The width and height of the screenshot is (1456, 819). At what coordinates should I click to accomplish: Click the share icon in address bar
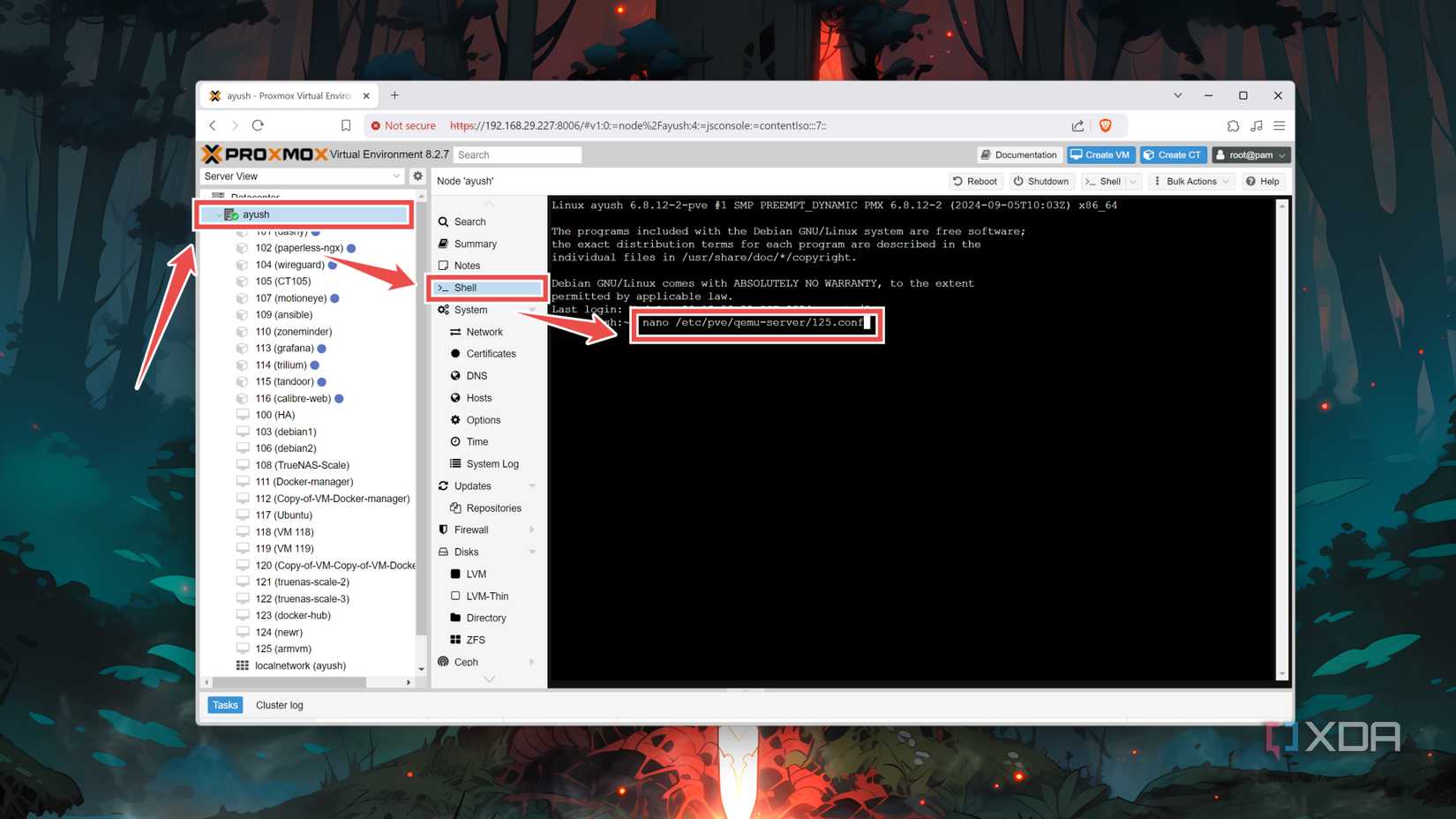pyautogui.click(x=1077, y=125)
